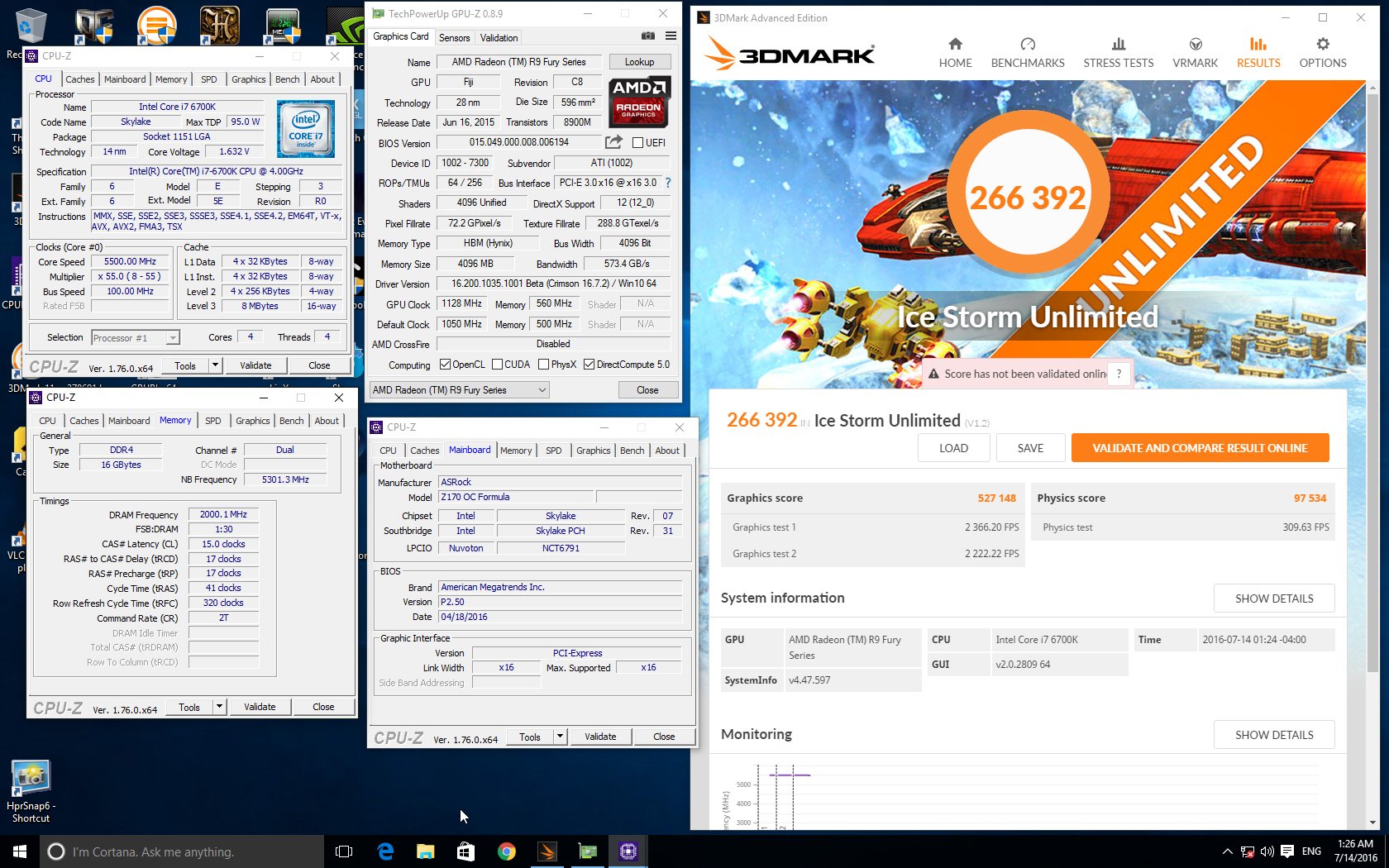Open VRMARK section in 3DMark
The width and height of the screenshot is (1389, 868).
pos(1195,53)
